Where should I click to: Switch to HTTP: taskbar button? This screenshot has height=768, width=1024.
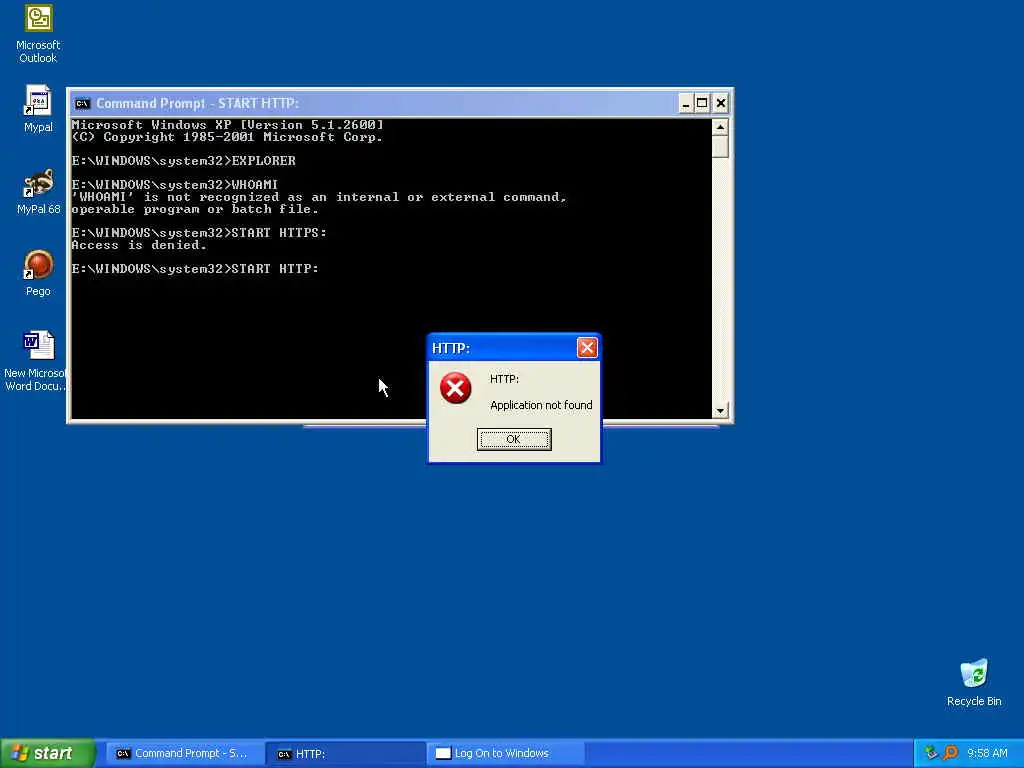[x=346, y=754]
